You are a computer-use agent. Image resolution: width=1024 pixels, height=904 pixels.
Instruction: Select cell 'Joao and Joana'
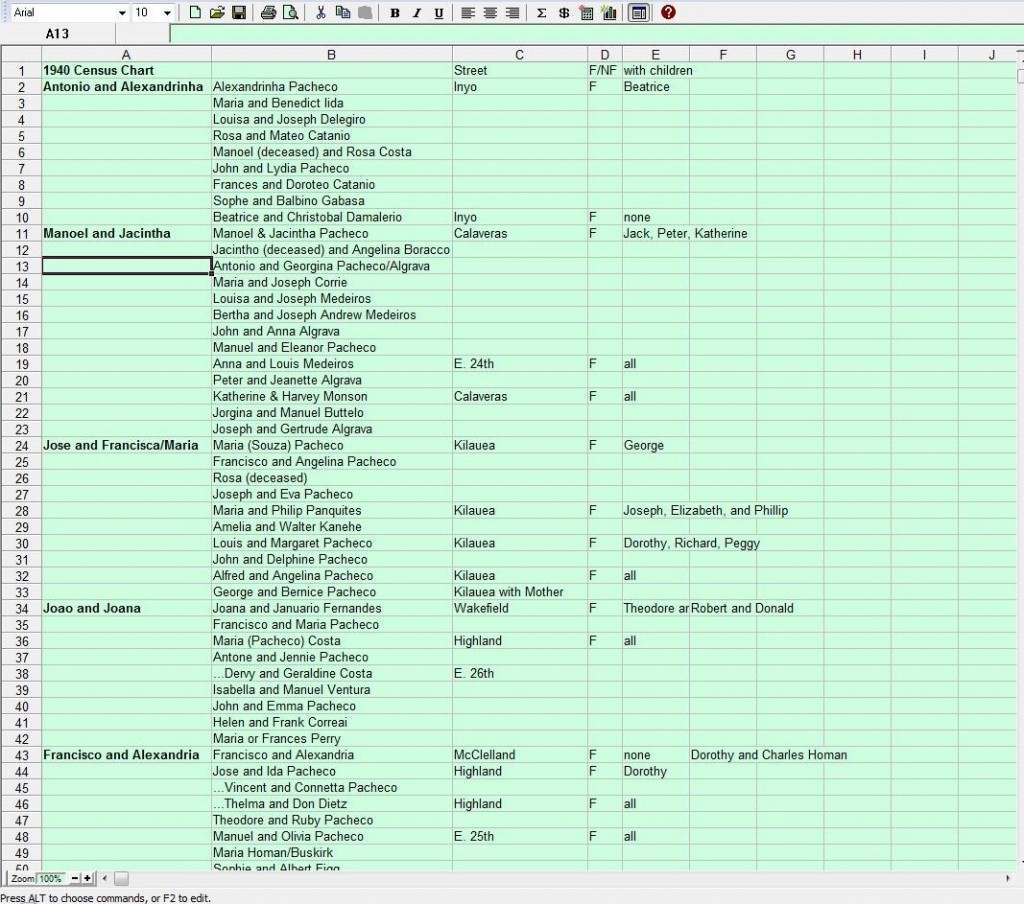pos(126,608)
